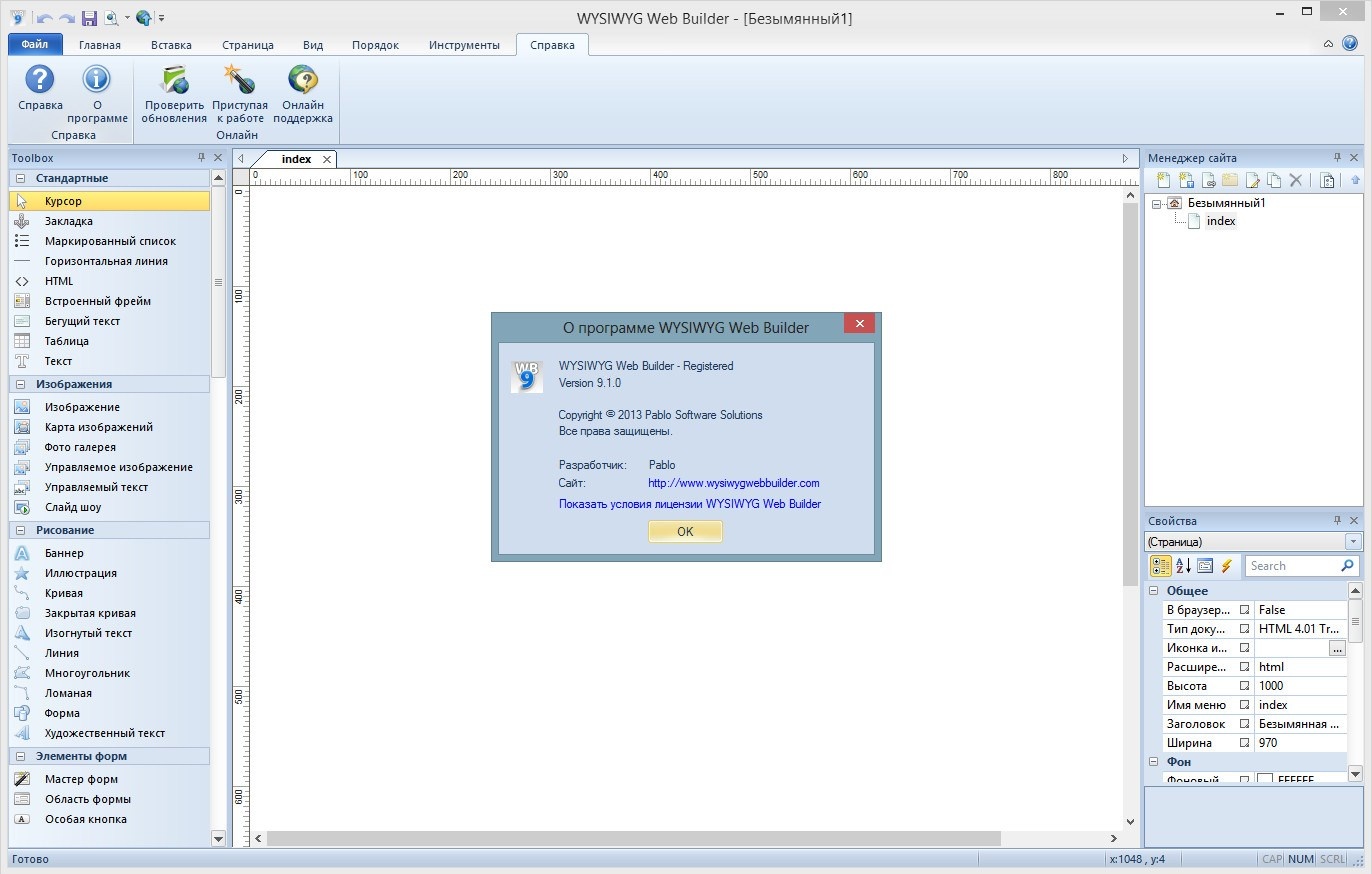Image resolution: width=1372 pixels, height=874 pixels.
Task: Select the Мастер форм tool
Action: pos(110,779)
